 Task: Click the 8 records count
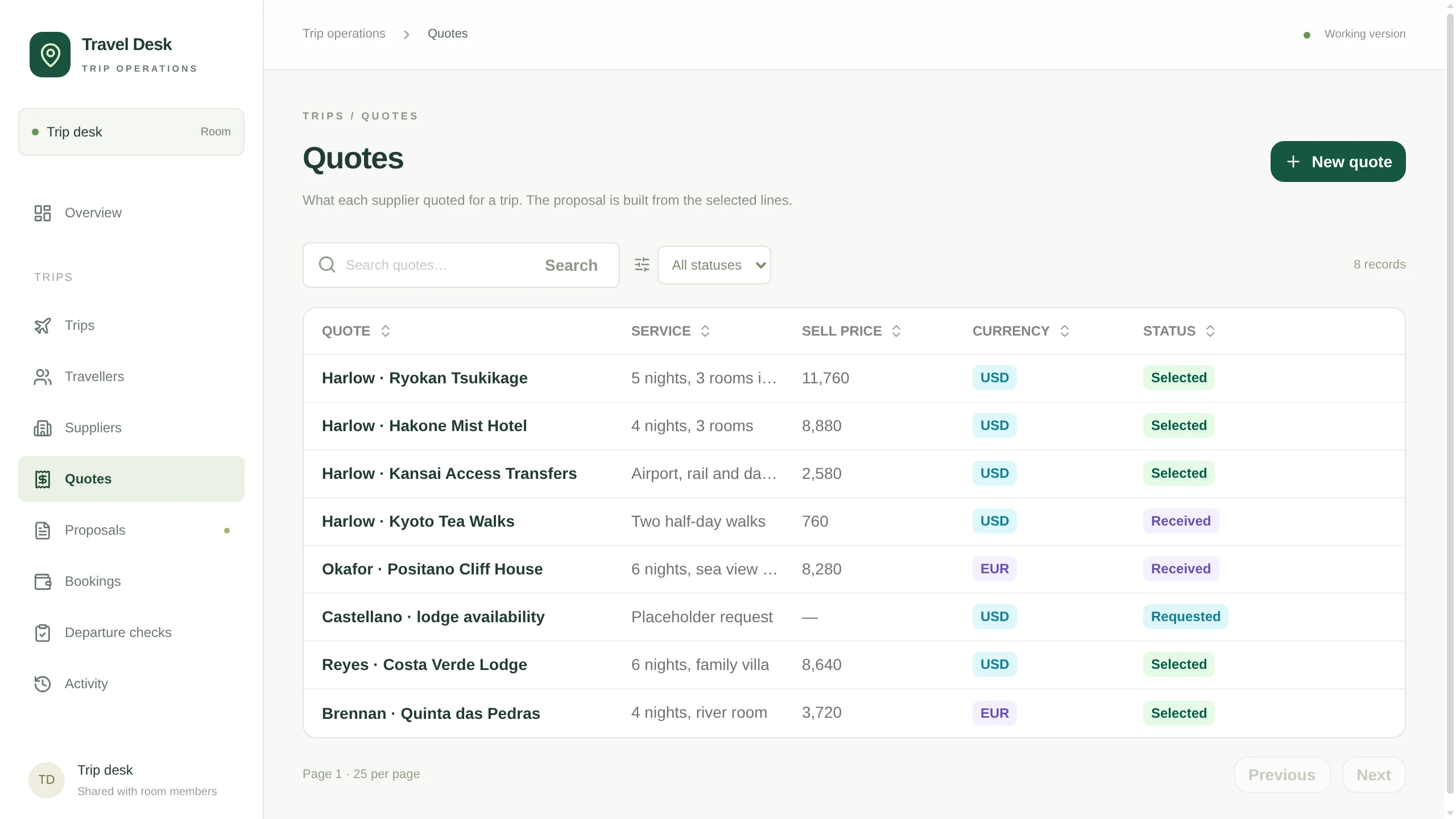tap(1379, 264)
